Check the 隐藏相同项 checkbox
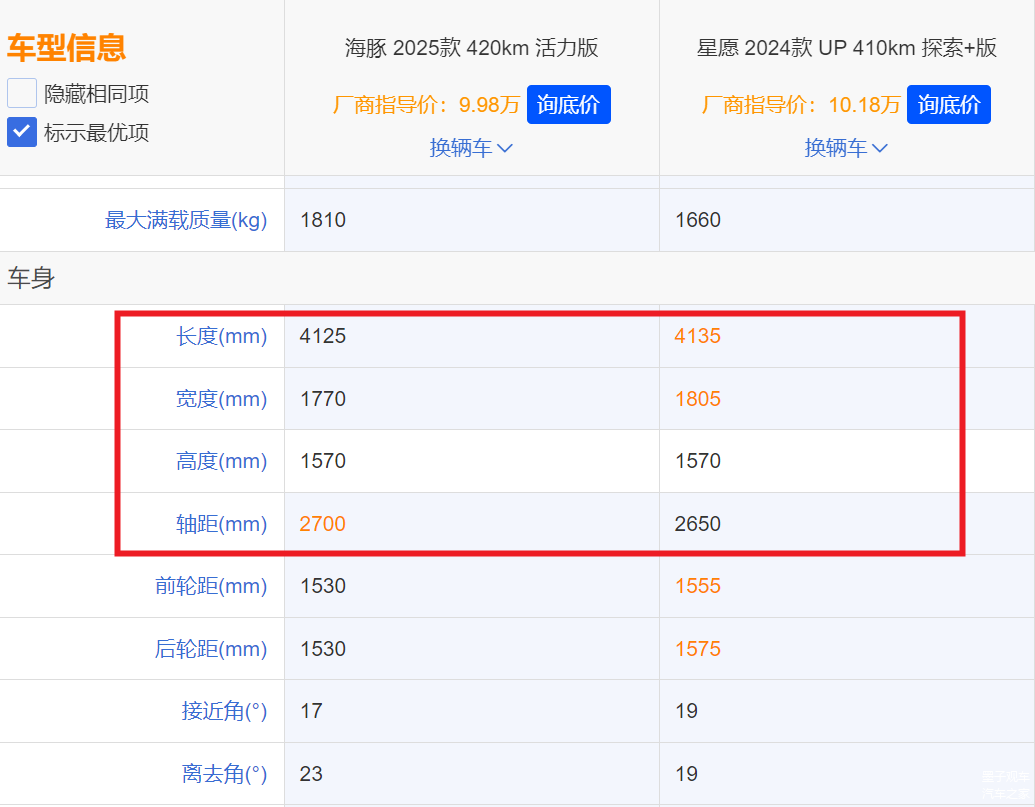 (22, 94)
